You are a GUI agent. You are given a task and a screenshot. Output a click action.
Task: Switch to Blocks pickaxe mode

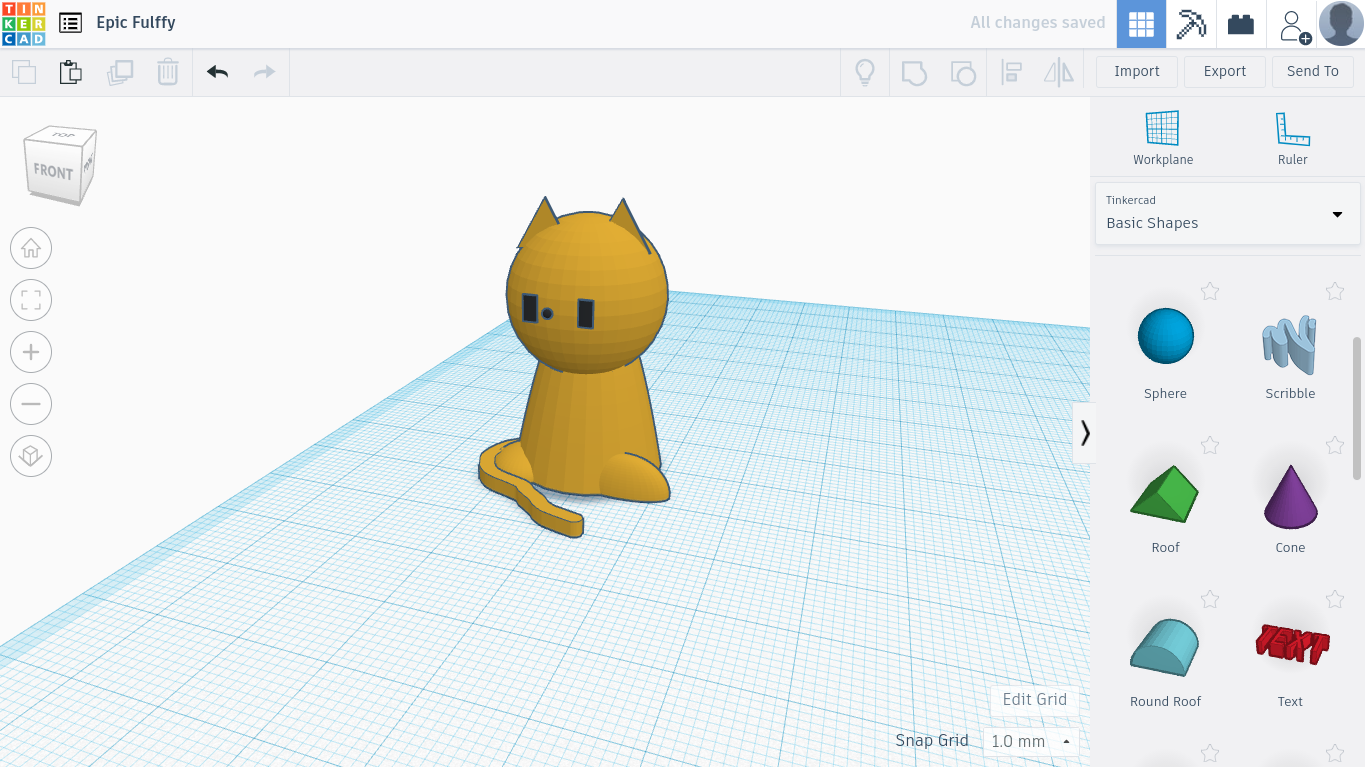pyautogui.click(x=1191, y=24)
